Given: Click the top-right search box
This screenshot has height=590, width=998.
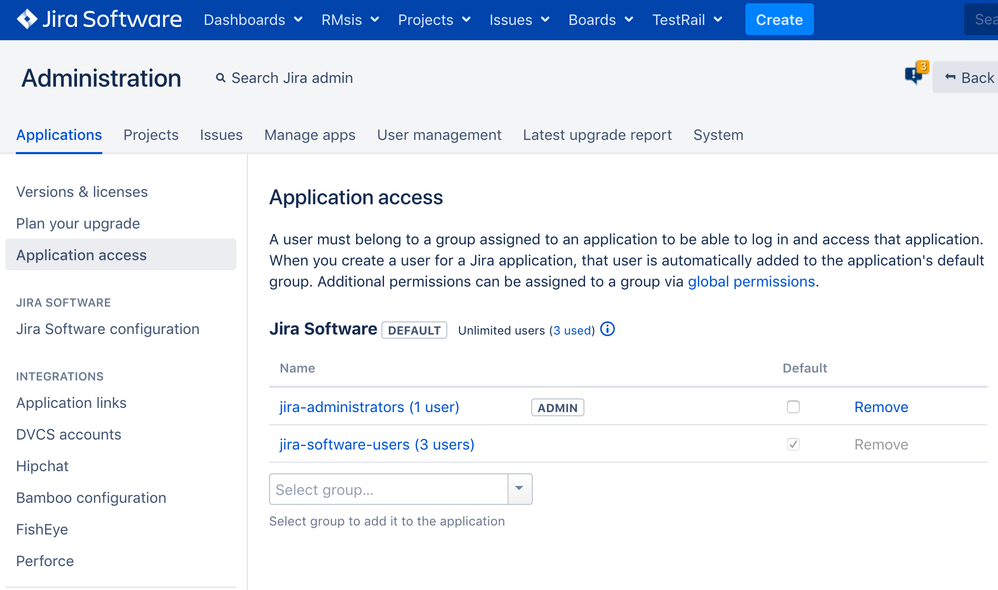Looking at the screenshot, I should coord(981,20).
